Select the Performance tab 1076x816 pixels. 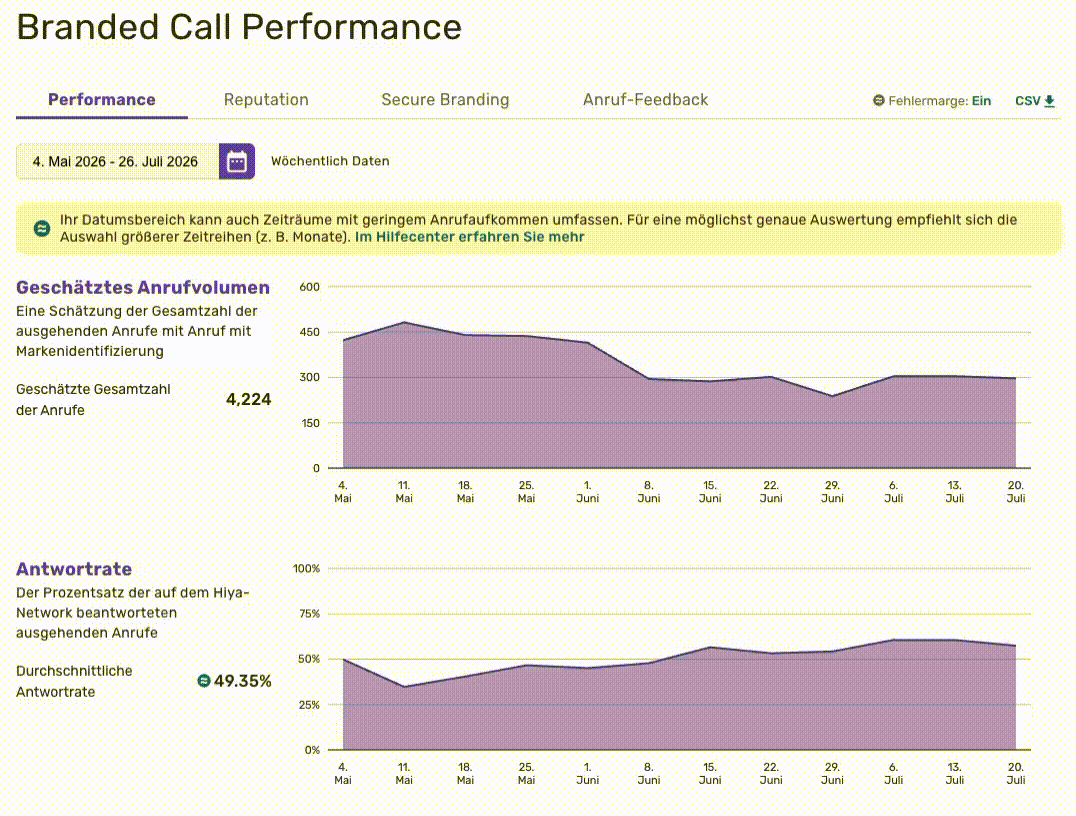102,100
